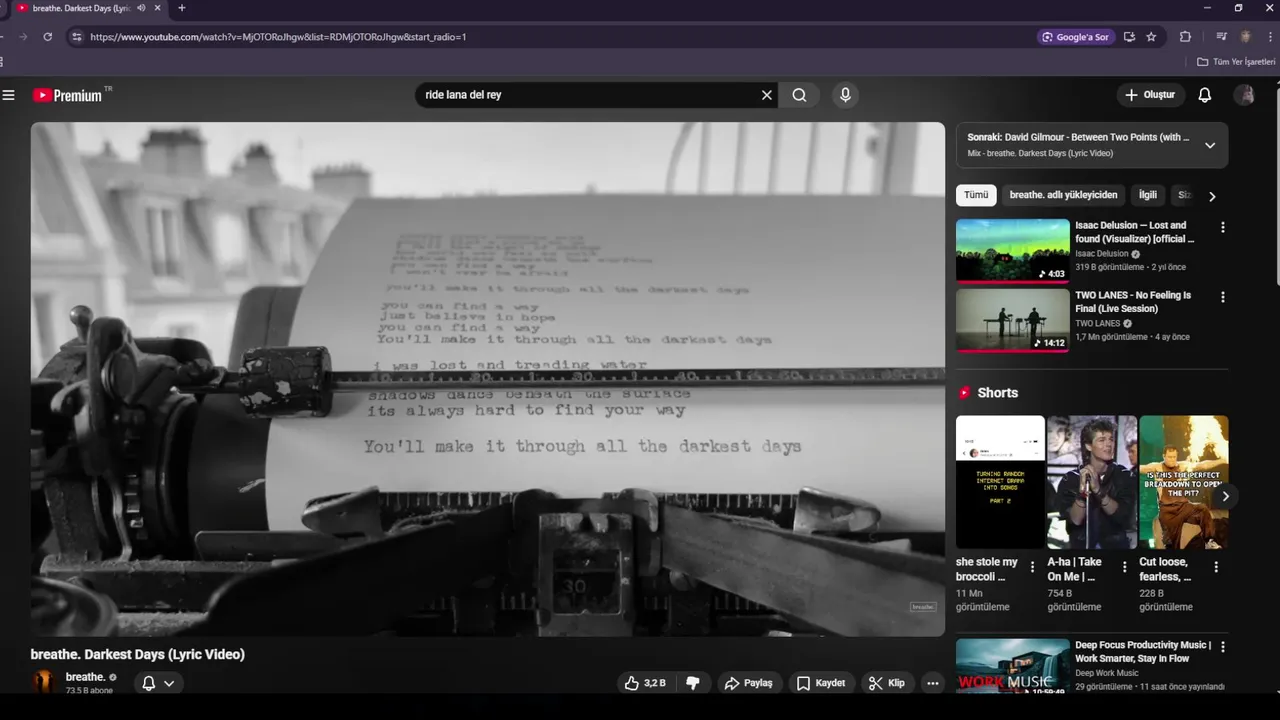This screenshot has width=1280, height=720.
Task: Open Tüm Yer İşaretleri bookmarks folder
Action: pos(1236,62)
